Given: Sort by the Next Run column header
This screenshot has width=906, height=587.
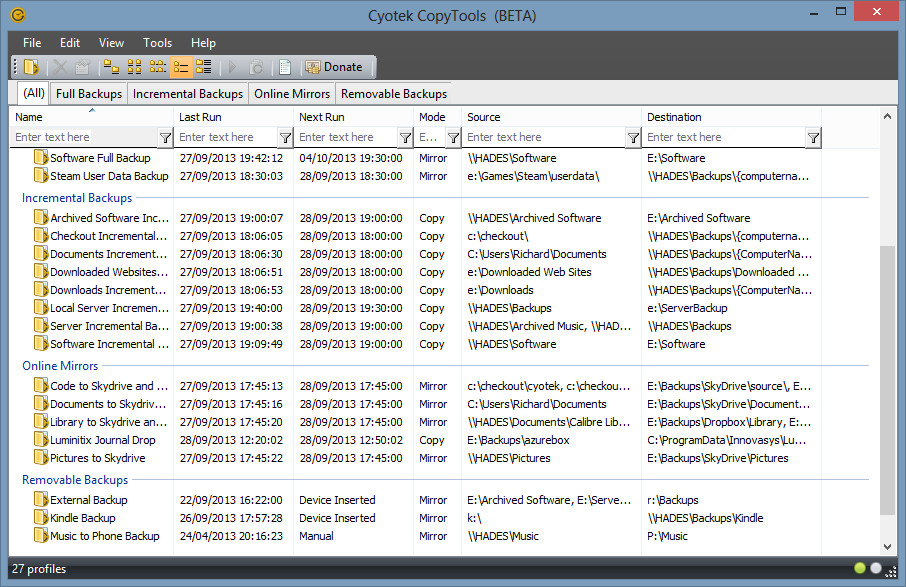Looking at the screenshot, I should click(x=354, y=117).
